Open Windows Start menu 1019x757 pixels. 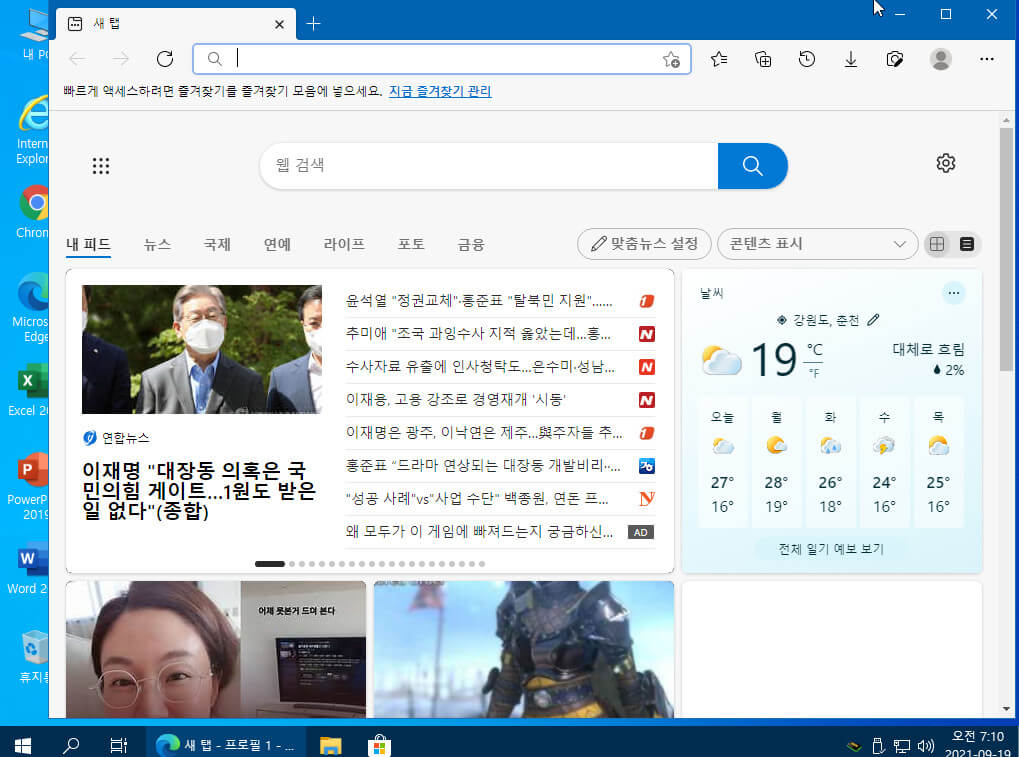pyautogui.click(x=23, y=745)
